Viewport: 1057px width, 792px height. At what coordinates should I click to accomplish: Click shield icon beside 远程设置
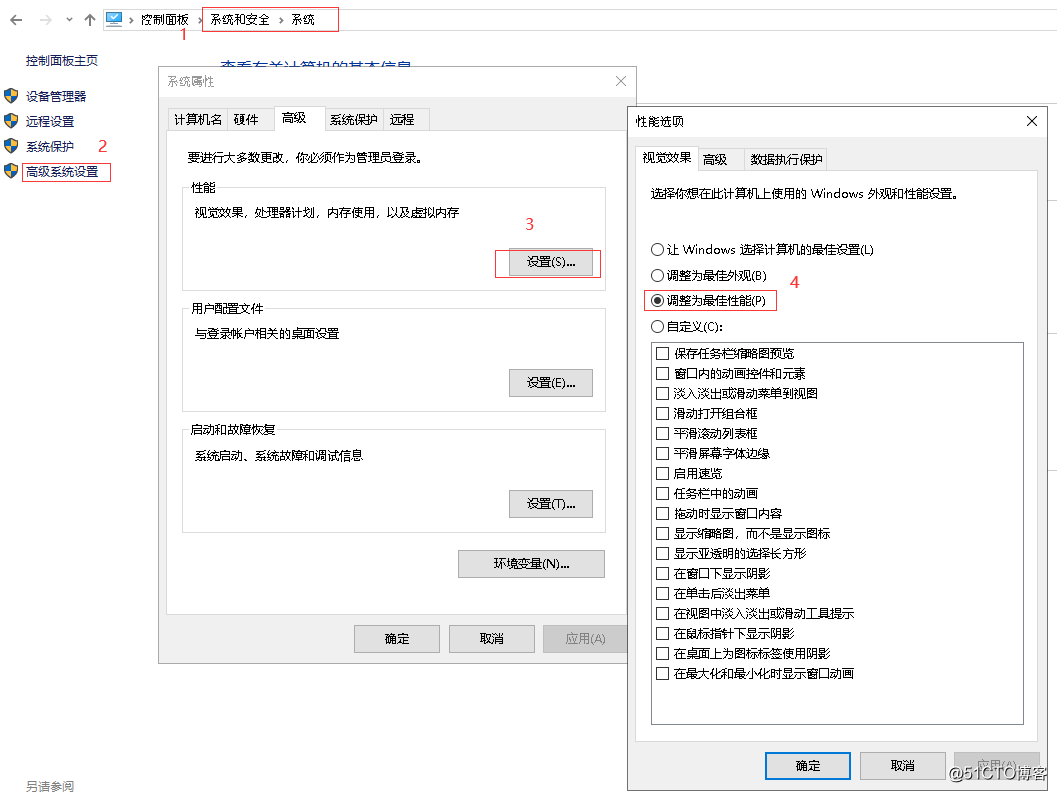[x=11, y=121]
